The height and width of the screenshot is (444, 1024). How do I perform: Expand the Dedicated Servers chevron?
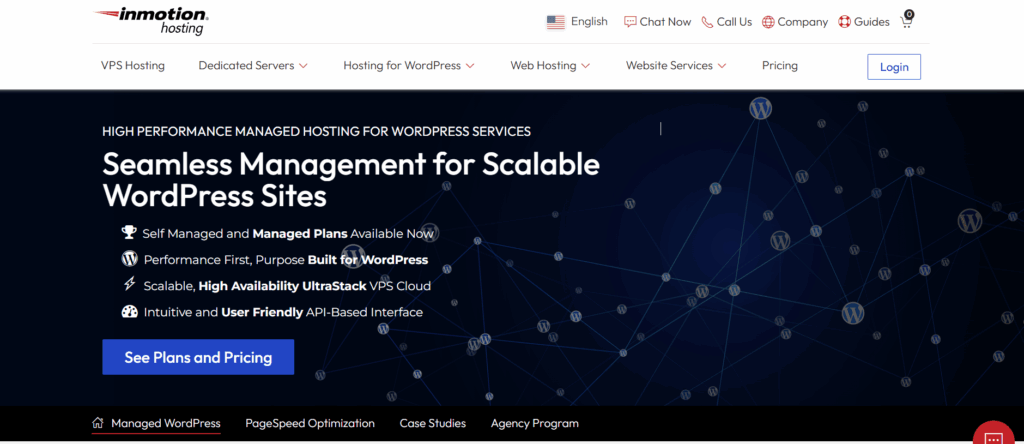pos(303,66)
